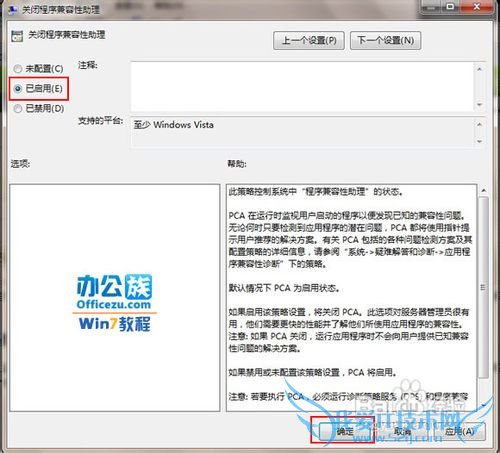This screenshot has height=453, width=500.
Task: Click the policy setting icon beside heading
Action: [x=17, y=36]
